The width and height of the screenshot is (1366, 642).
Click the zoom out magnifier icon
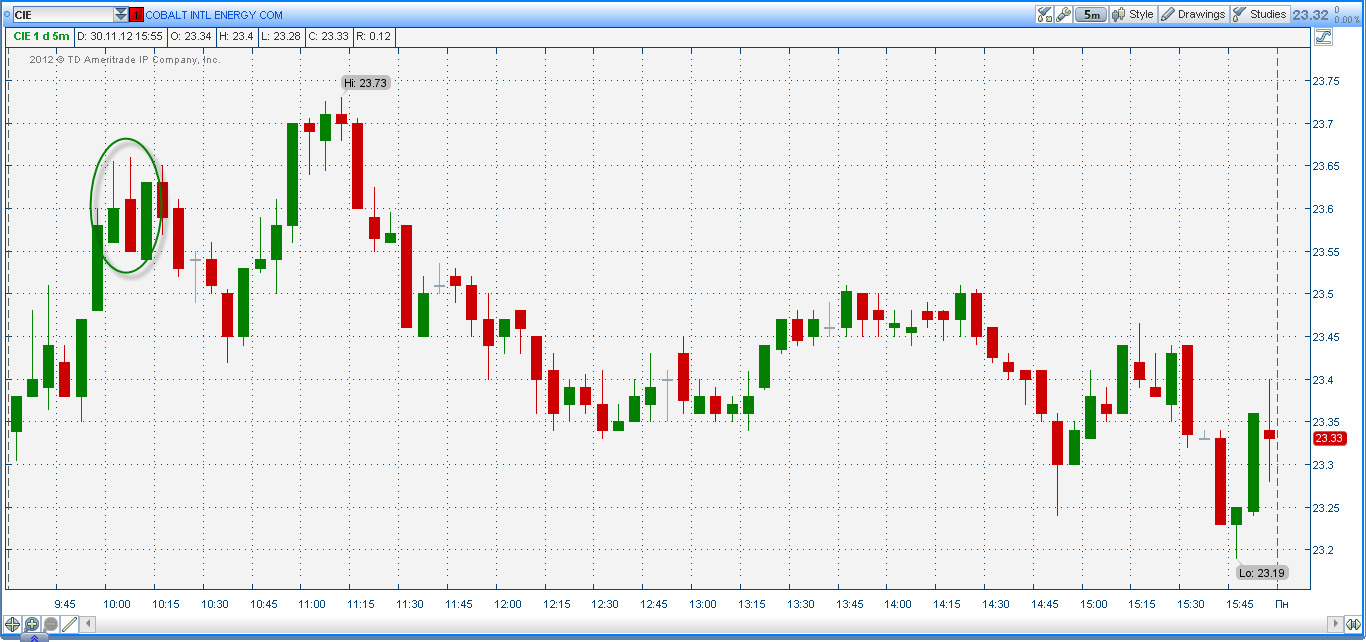pyautogui.click(x=51, y=624)
